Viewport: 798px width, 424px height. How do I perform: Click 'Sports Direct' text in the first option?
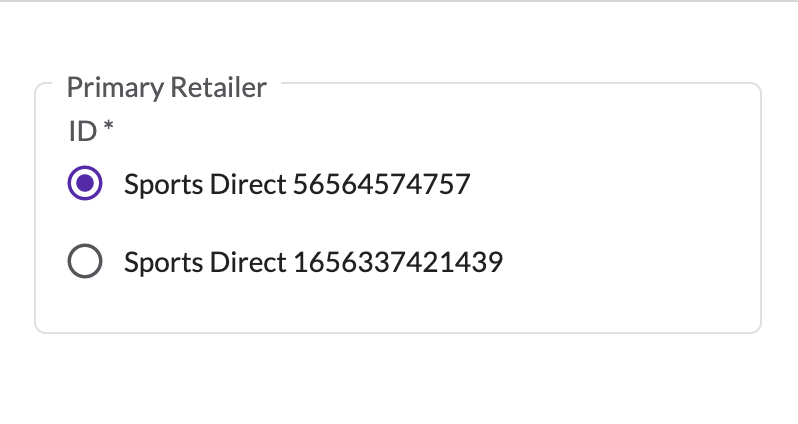205,184
